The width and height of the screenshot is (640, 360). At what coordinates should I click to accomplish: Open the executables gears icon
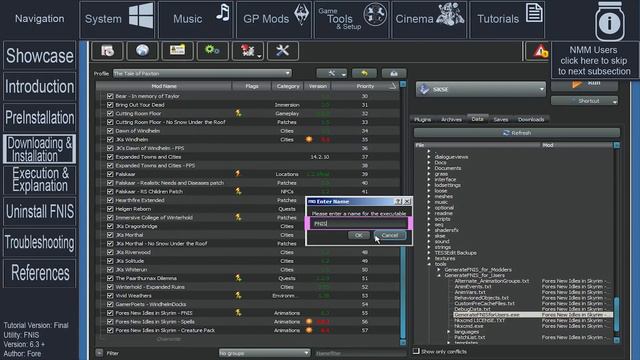[212, 51]
